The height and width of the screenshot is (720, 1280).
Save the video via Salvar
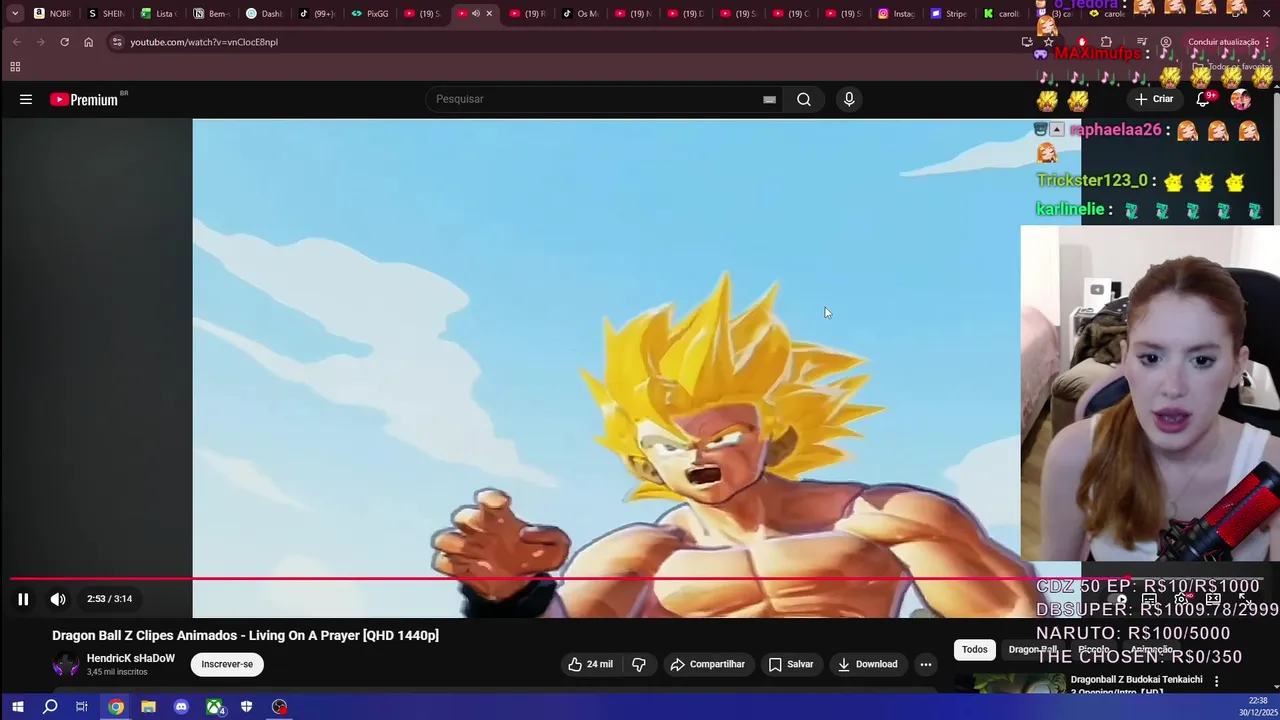(x=791, y=664)
